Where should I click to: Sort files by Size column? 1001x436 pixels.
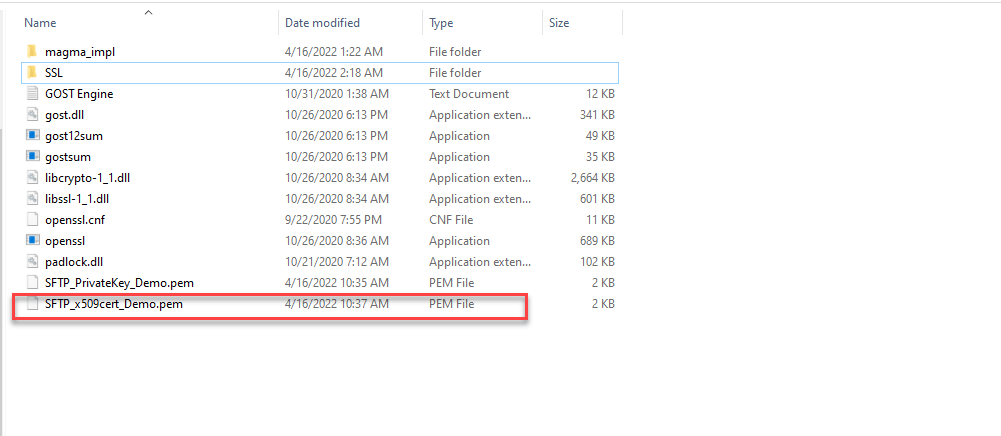pos(559,22)
